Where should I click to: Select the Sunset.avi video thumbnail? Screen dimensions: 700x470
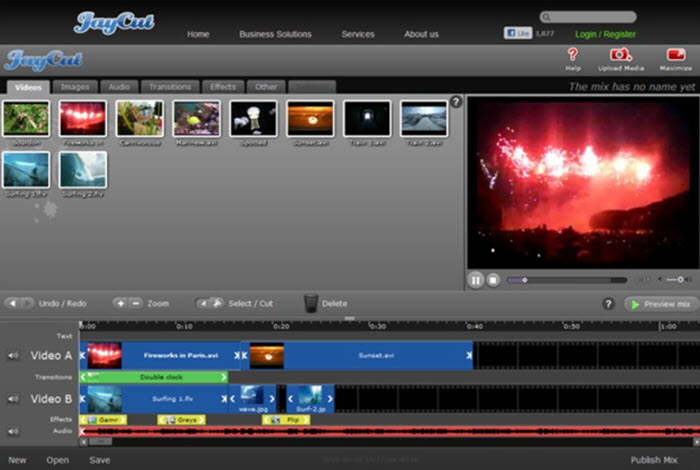[310, 118]
